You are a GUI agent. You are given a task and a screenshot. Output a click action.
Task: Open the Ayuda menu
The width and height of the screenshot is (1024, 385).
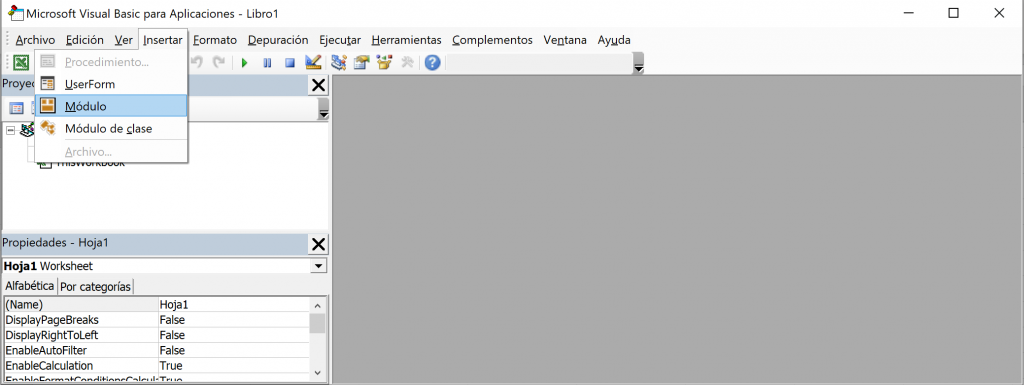pyautogui.click(x=614, y=40)
